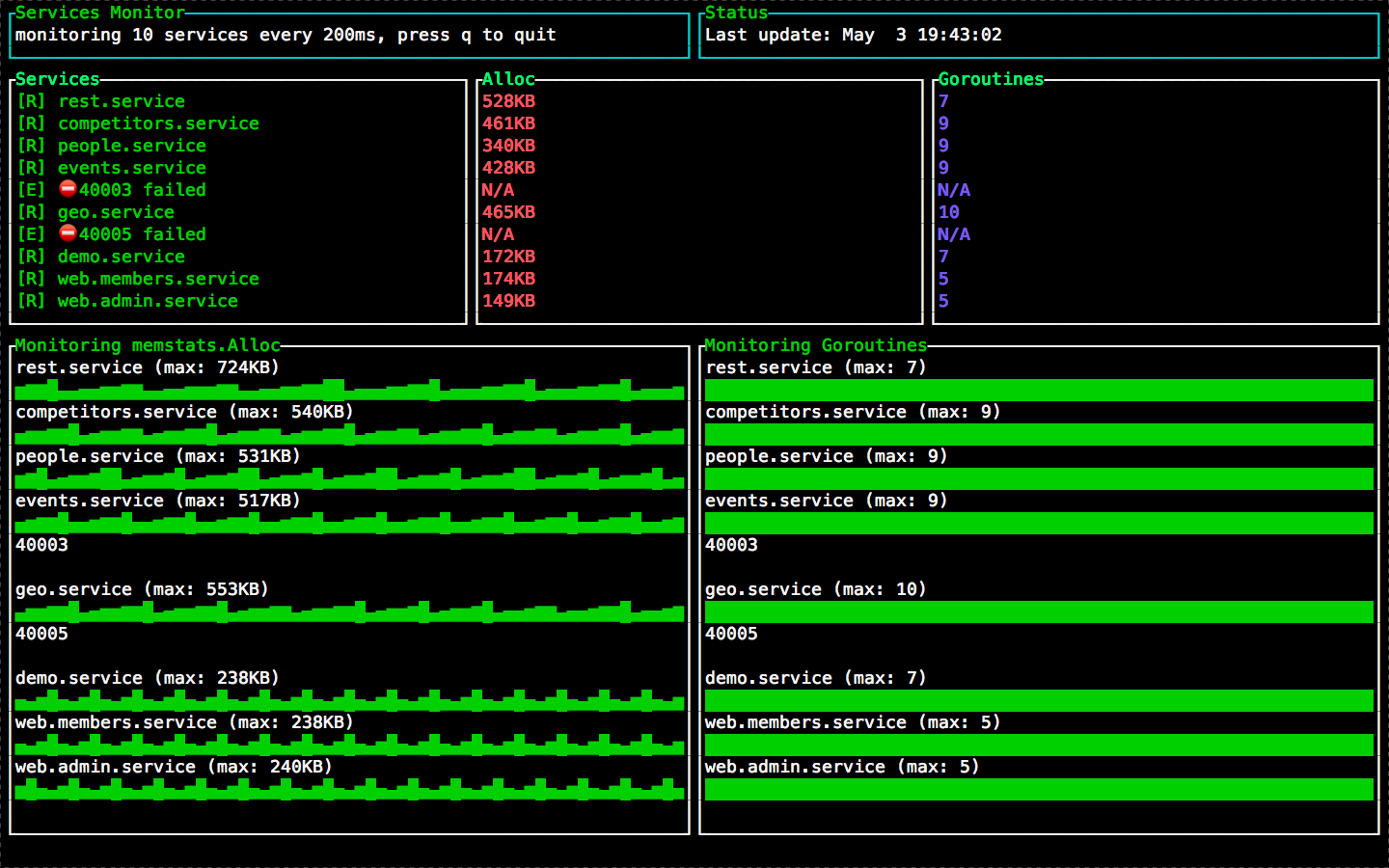
Task: Click the red error icon beside 40003 failed
Action: [x=68, y=188]
